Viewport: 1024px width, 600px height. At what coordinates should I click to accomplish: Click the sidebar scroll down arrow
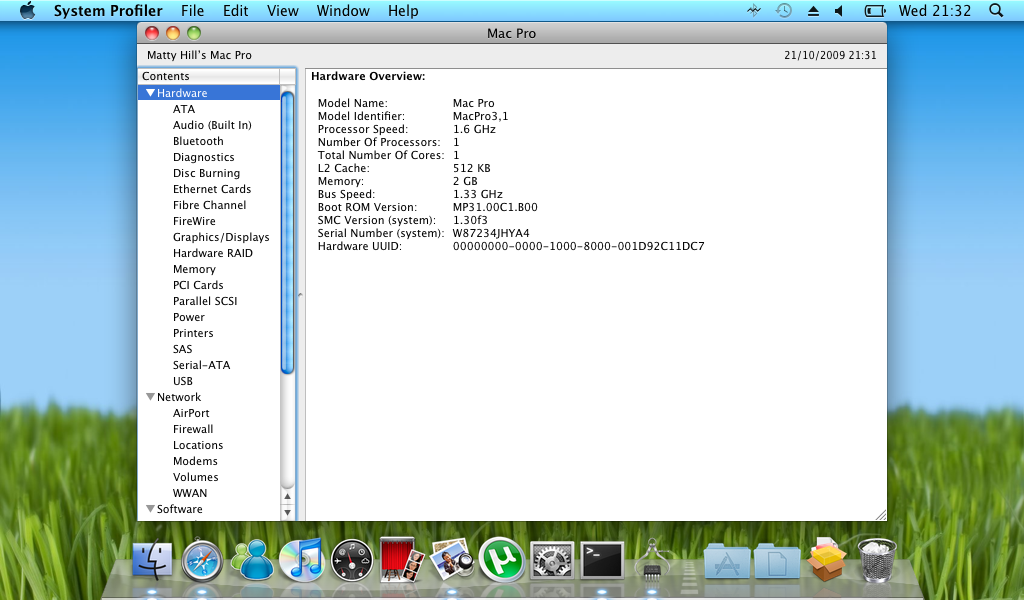point(287,513)
